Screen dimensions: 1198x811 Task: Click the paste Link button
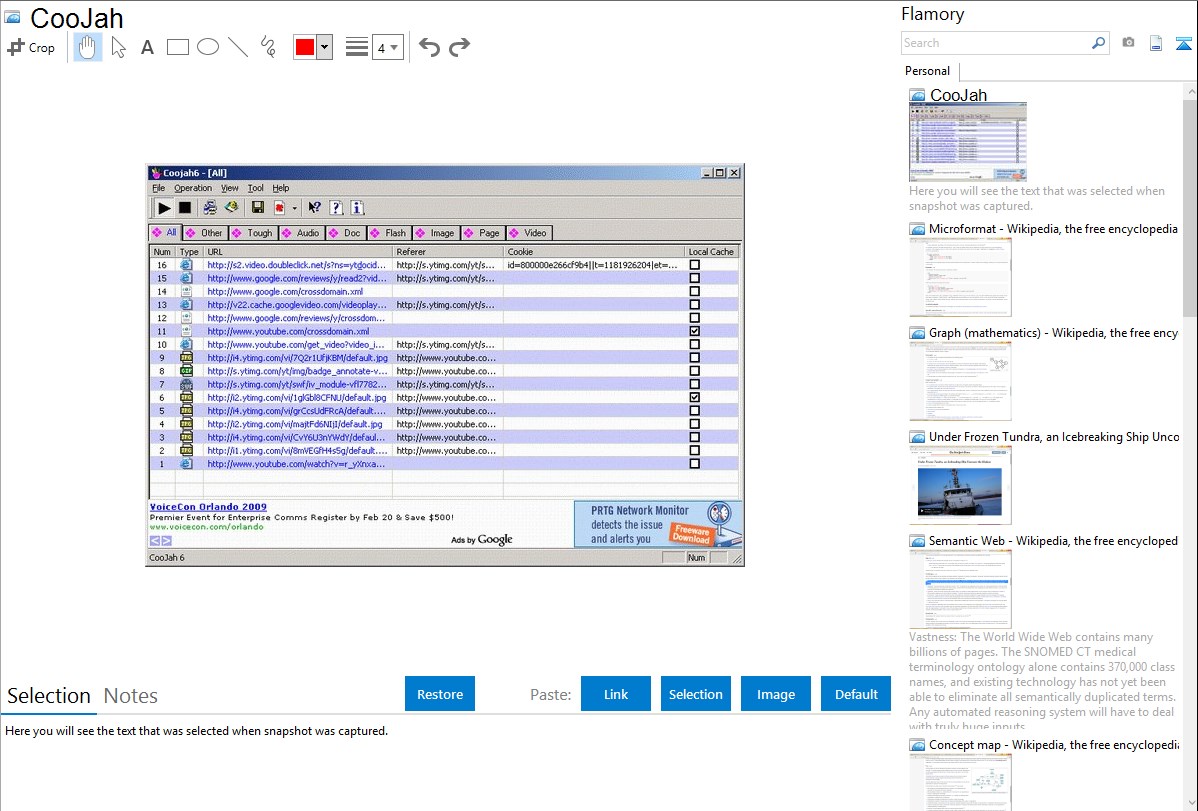(x=616, y=694)
